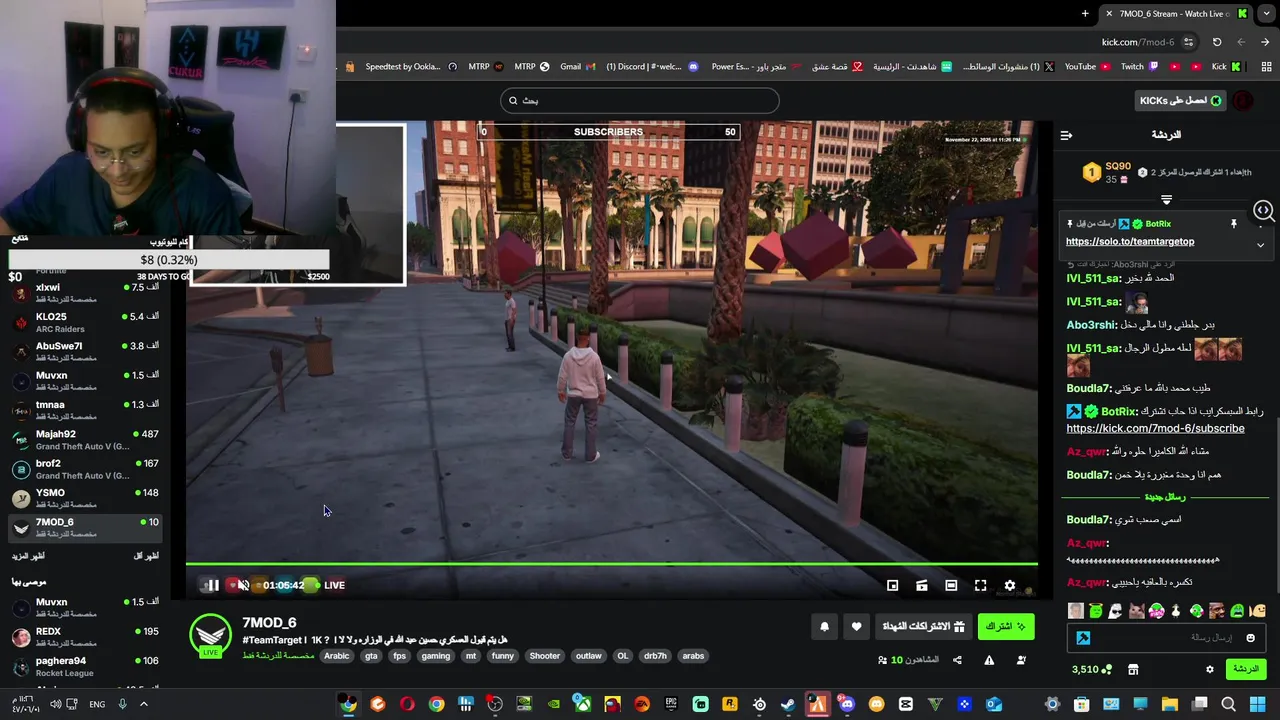This screenshot has width=1280, height=720.
Task: Click the 7MOD_6 channel avatar
Action: [210, 634]
